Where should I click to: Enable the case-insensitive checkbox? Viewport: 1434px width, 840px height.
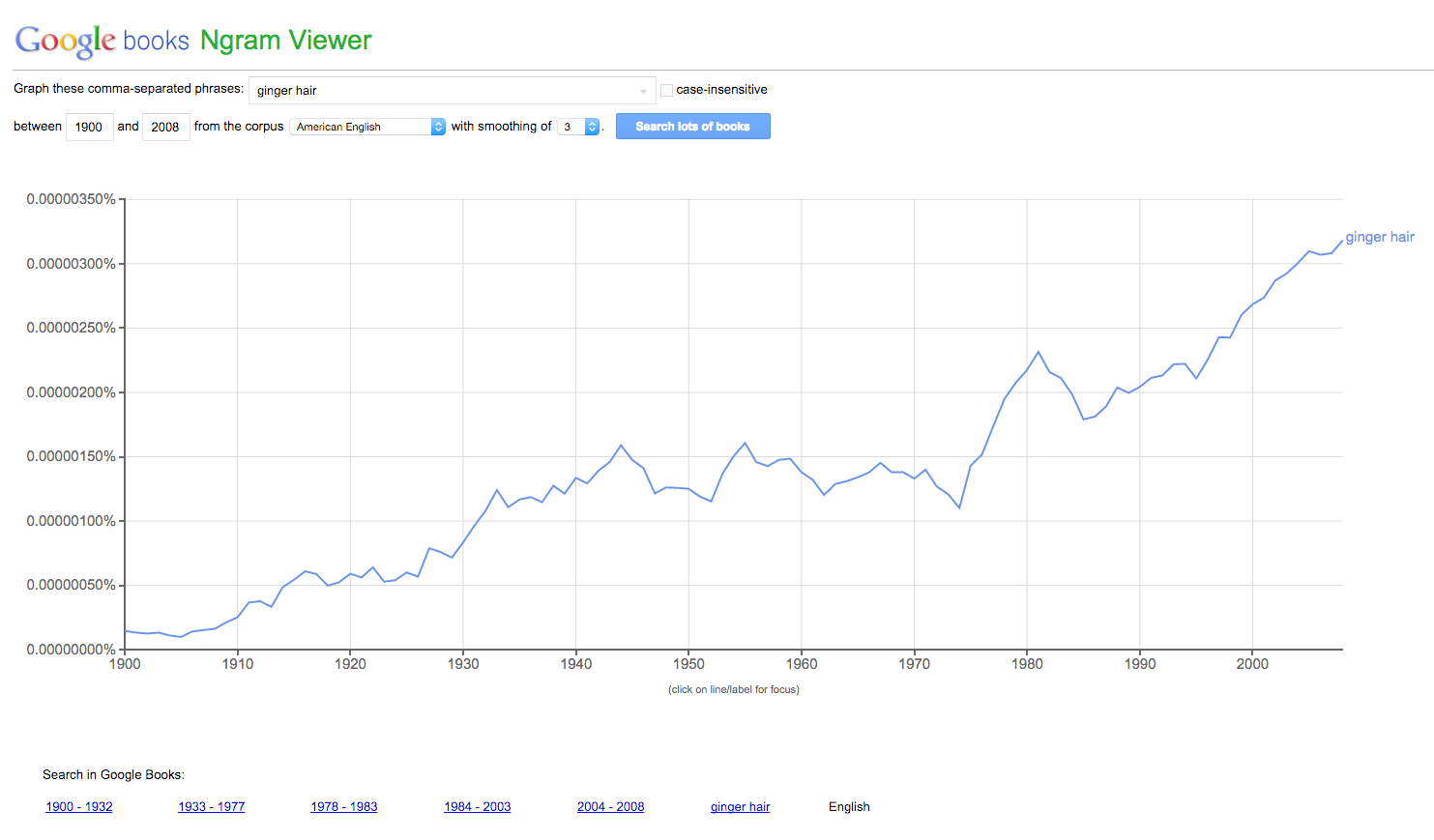pos(666,90)
